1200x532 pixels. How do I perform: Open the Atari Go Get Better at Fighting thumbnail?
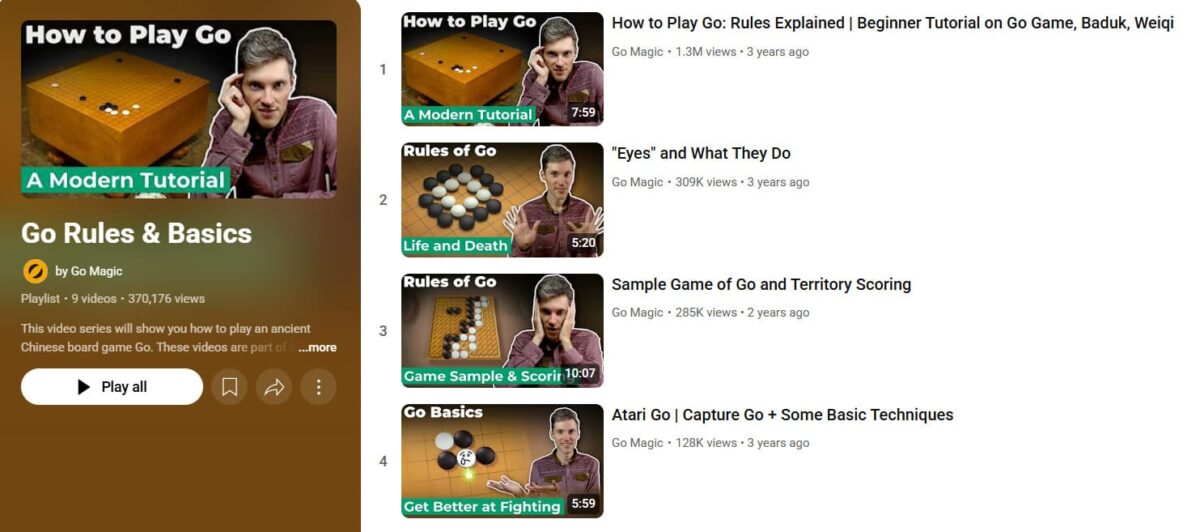click(x=502, y=461)
